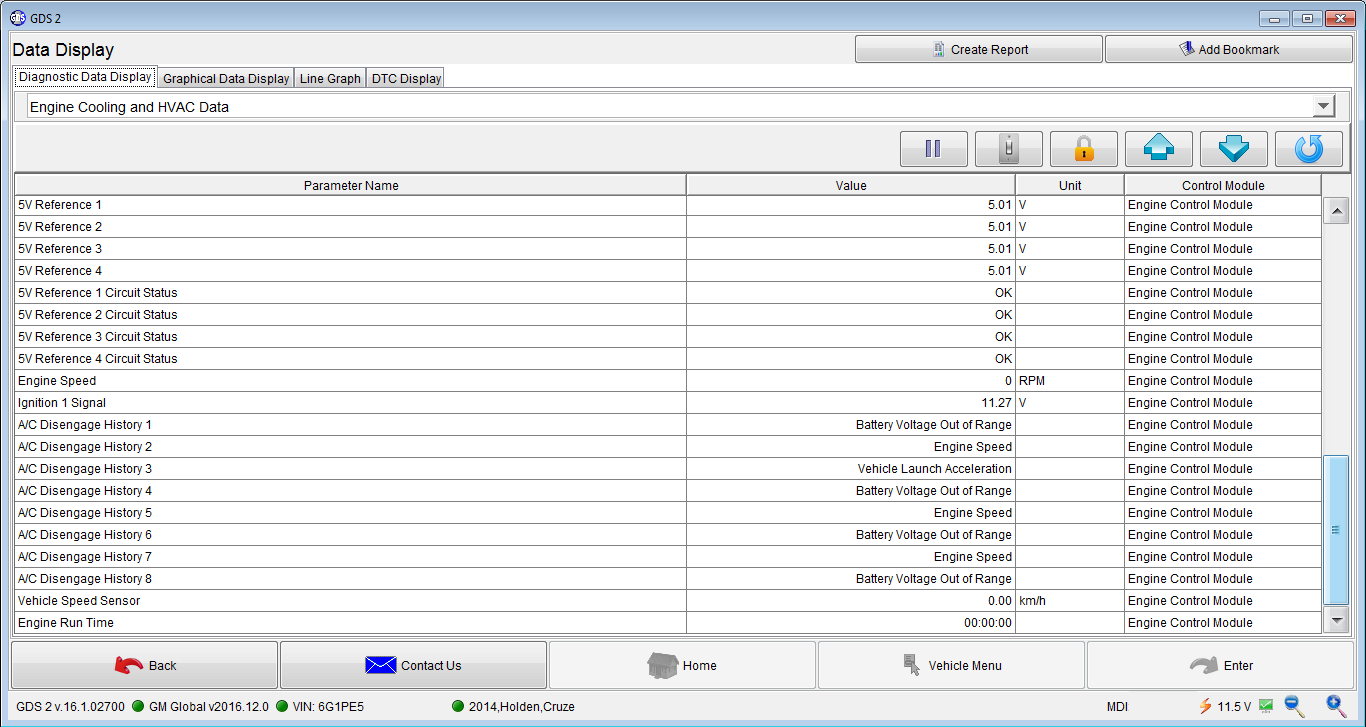This screenshot has height=727, width=1366.
Task: Open Contact Us envelope button
Action: click(413, 665)
